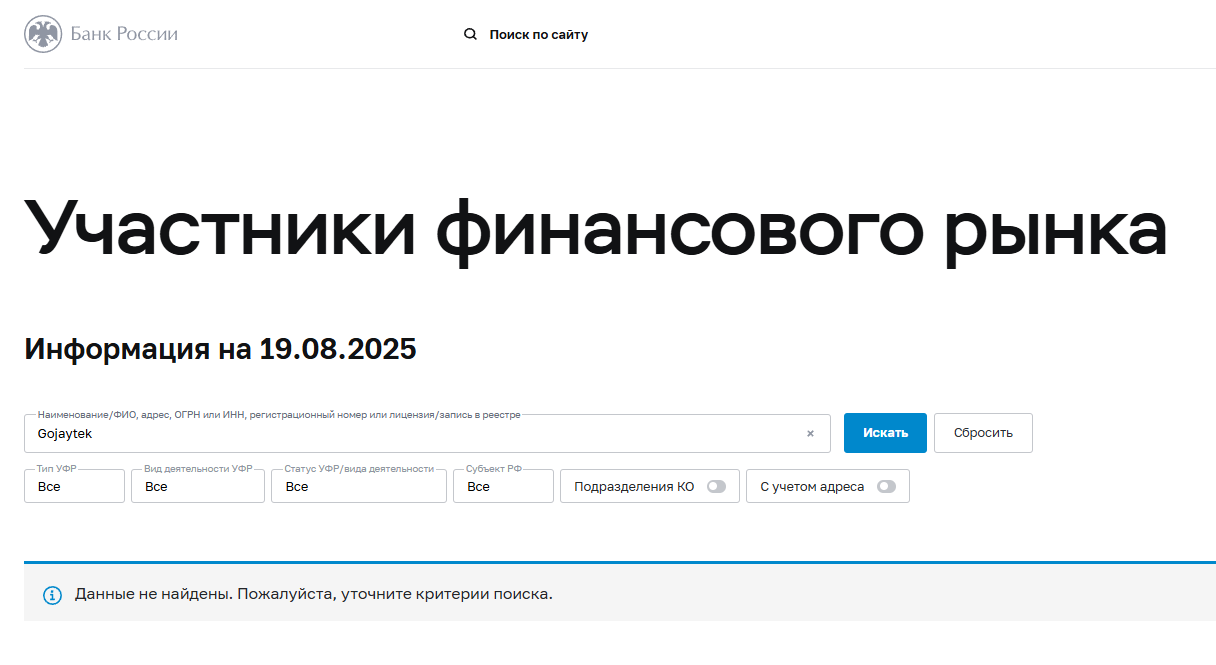Focus the Наименование/ФИО search input field

427,434
